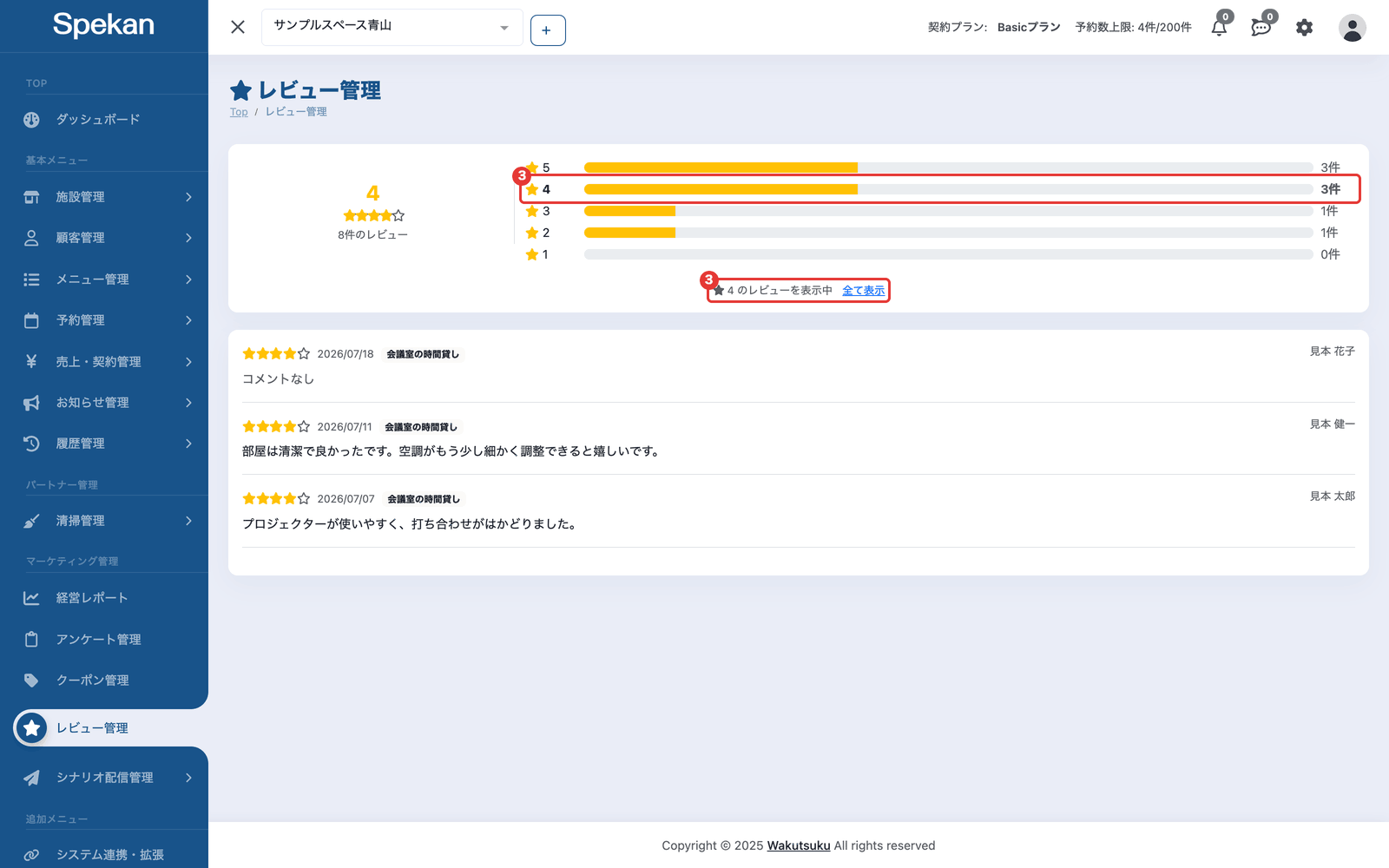The image size is (1389, 868).
Task: Add a new space with plus button
Action: tap(548, 30)
